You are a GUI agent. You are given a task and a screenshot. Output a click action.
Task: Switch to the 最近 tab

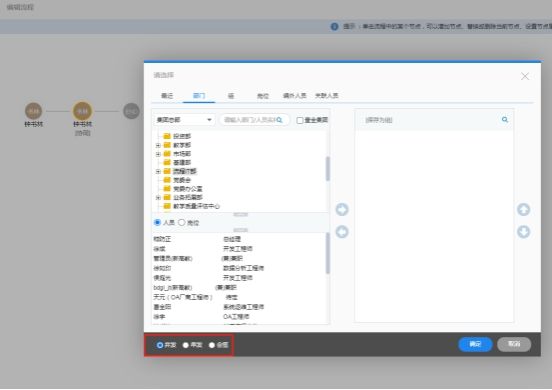(167, 96)
